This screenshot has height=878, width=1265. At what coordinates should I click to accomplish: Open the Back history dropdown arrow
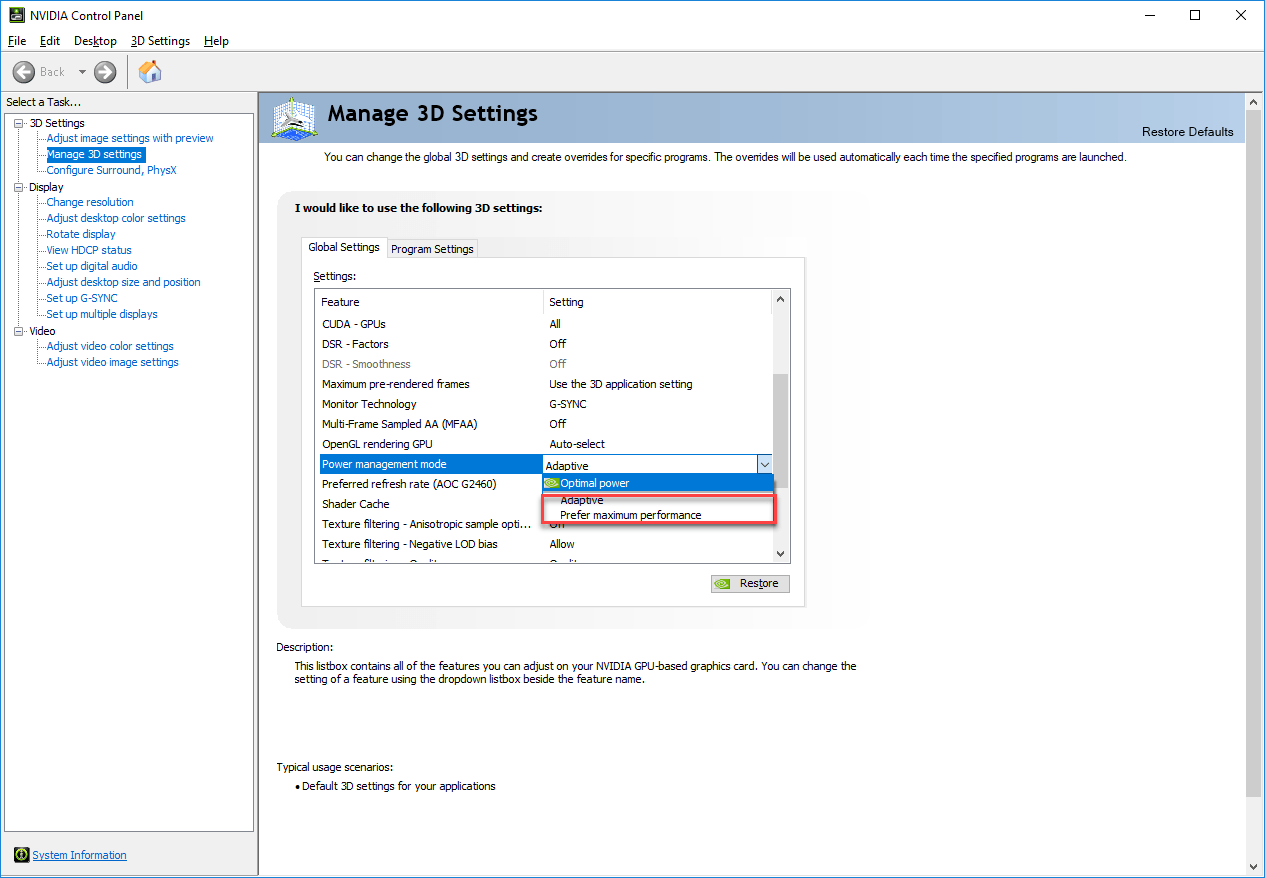coord(82,72)
